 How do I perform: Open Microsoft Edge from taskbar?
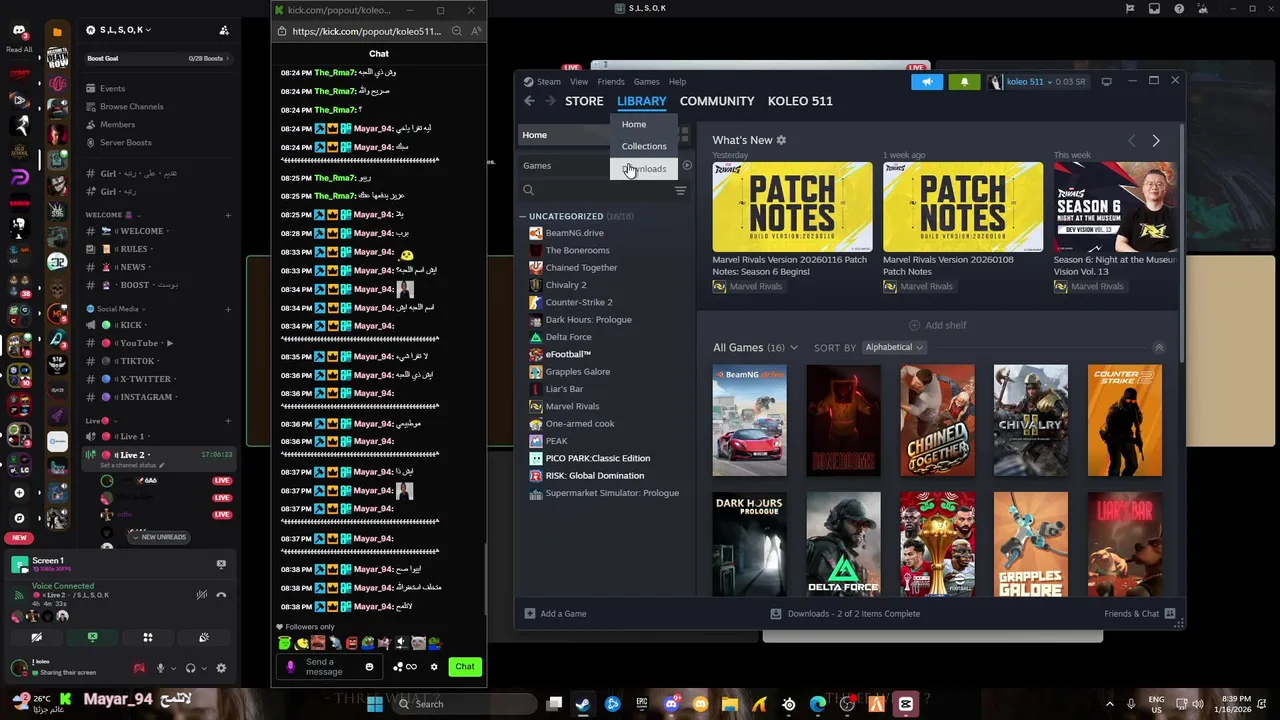(x=818, y=704)
